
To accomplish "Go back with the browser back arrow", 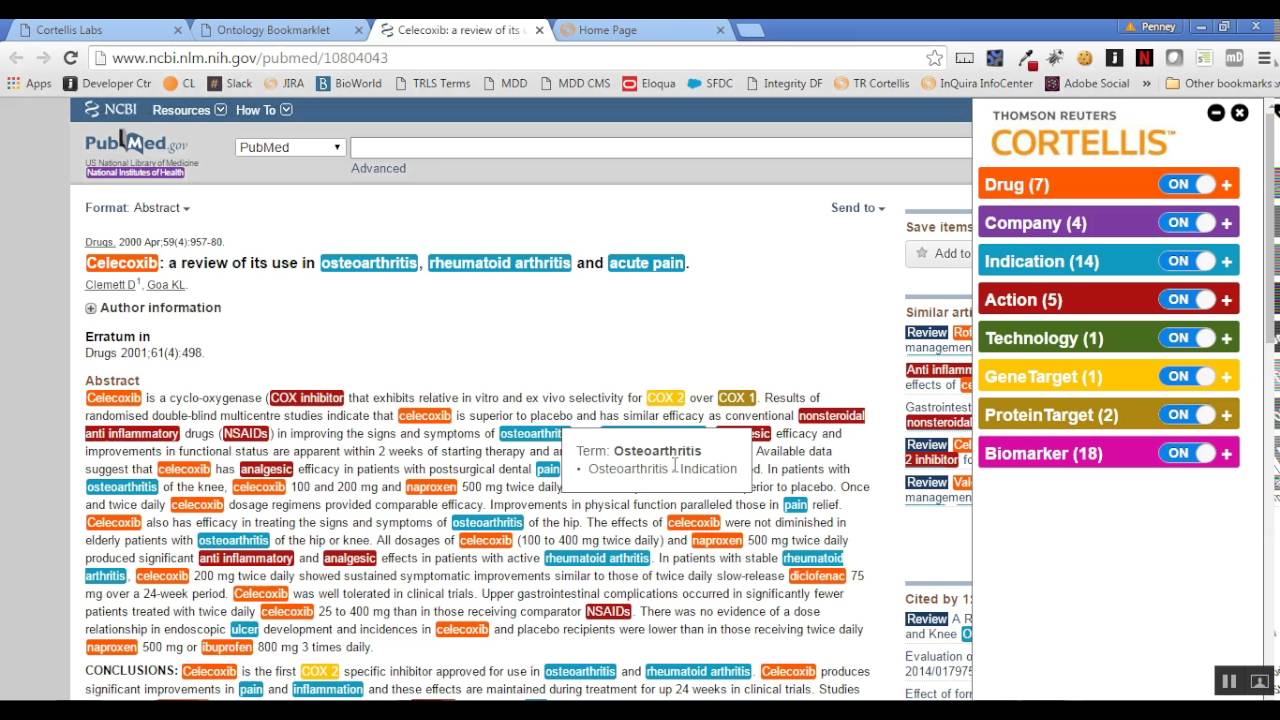I will coord(16,58).
